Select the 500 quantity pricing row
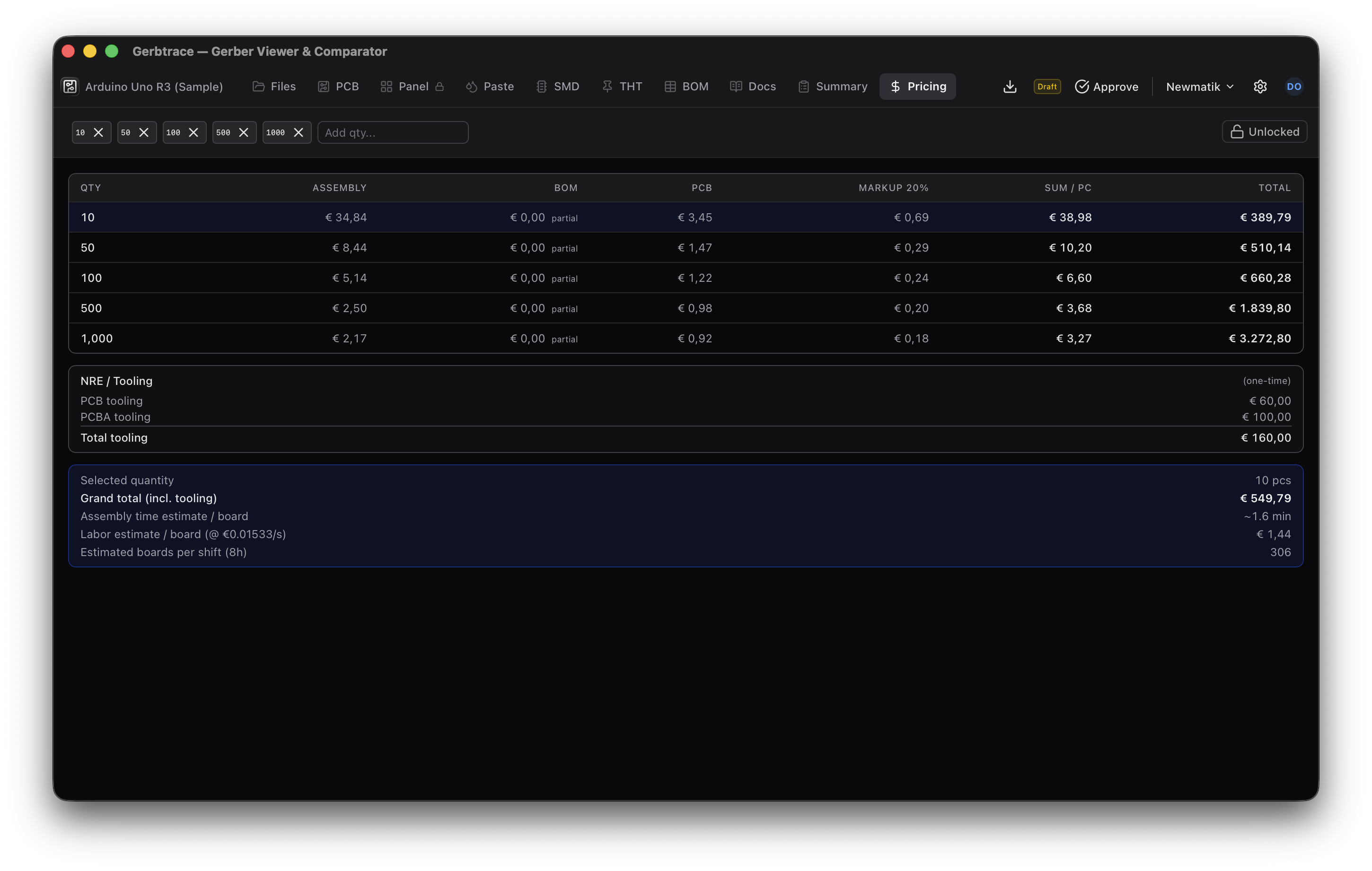1372x871 pixels. tap(686, 308)
